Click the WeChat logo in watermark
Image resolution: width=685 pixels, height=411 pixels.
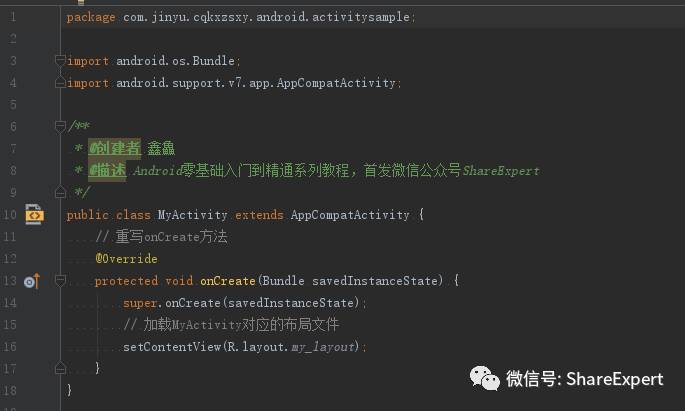484,378
